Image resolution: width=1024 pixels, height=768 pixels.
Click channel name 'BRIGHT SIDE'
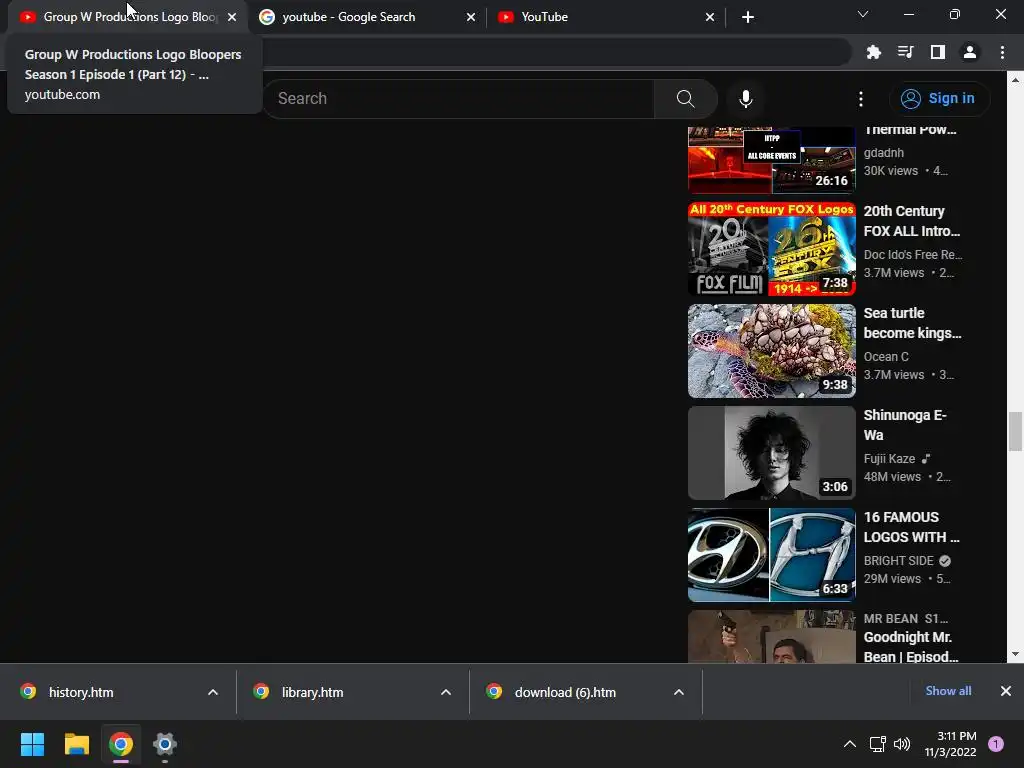(898, 561)
